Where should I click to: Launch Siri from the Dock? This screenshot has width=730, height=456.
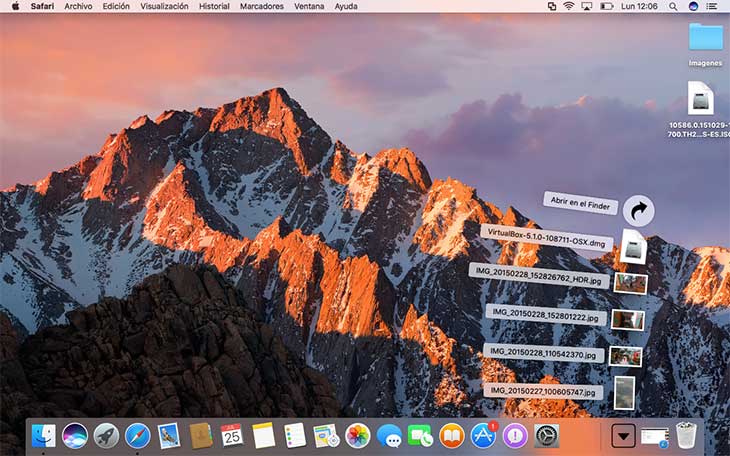[x=75, y=436]
